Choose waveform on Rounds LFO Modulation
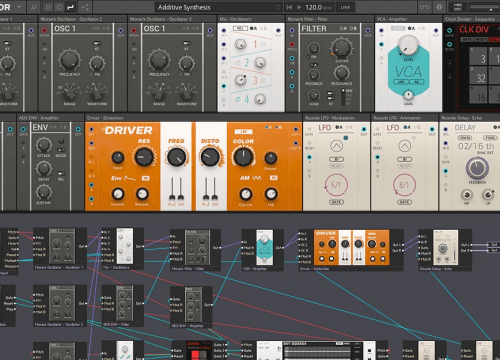The width and height of the screenshot is (500, 360). (336, 146)
